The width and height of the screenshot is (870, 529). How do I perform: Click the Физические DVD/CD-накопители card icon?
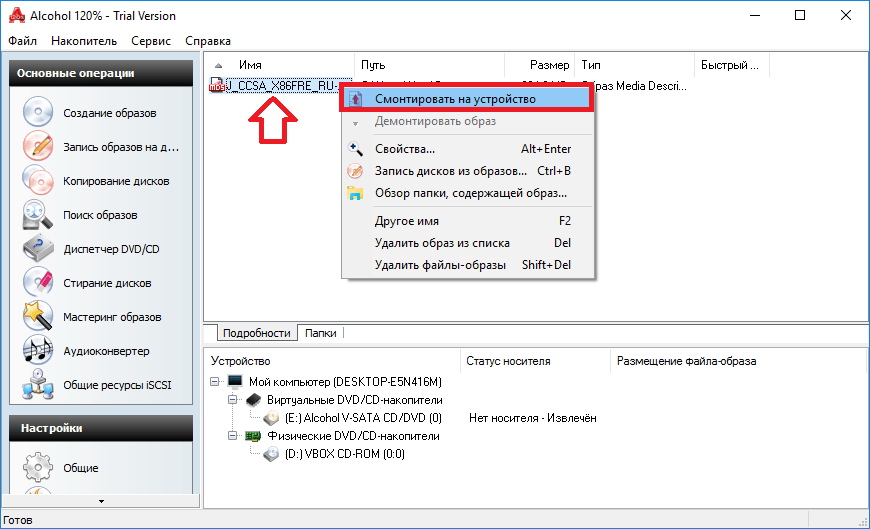coord(253,436)
